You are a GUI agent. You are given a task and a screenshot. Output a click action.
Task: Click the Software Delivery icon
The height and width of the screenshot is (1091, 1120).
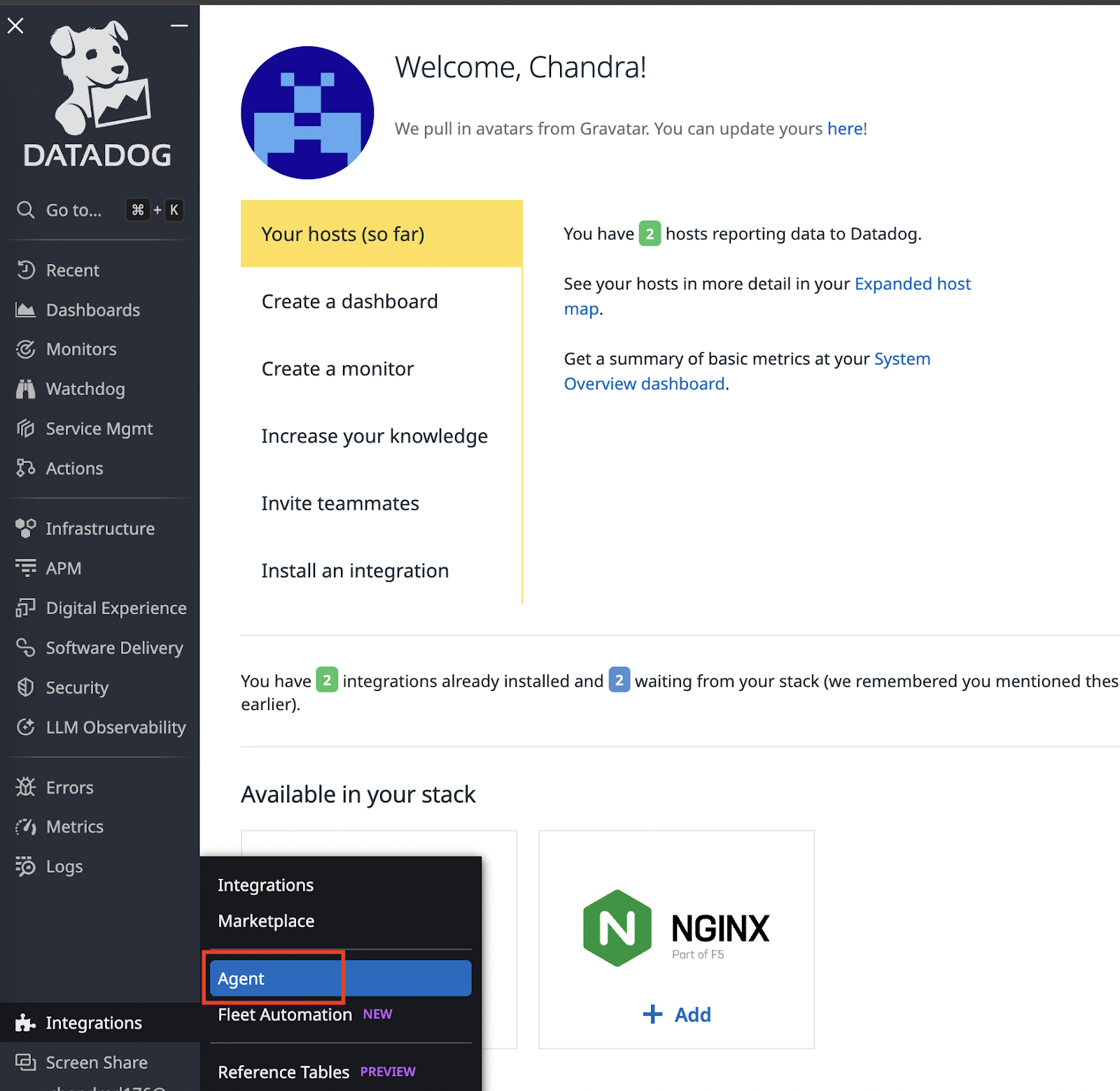[x=26, y=648]
